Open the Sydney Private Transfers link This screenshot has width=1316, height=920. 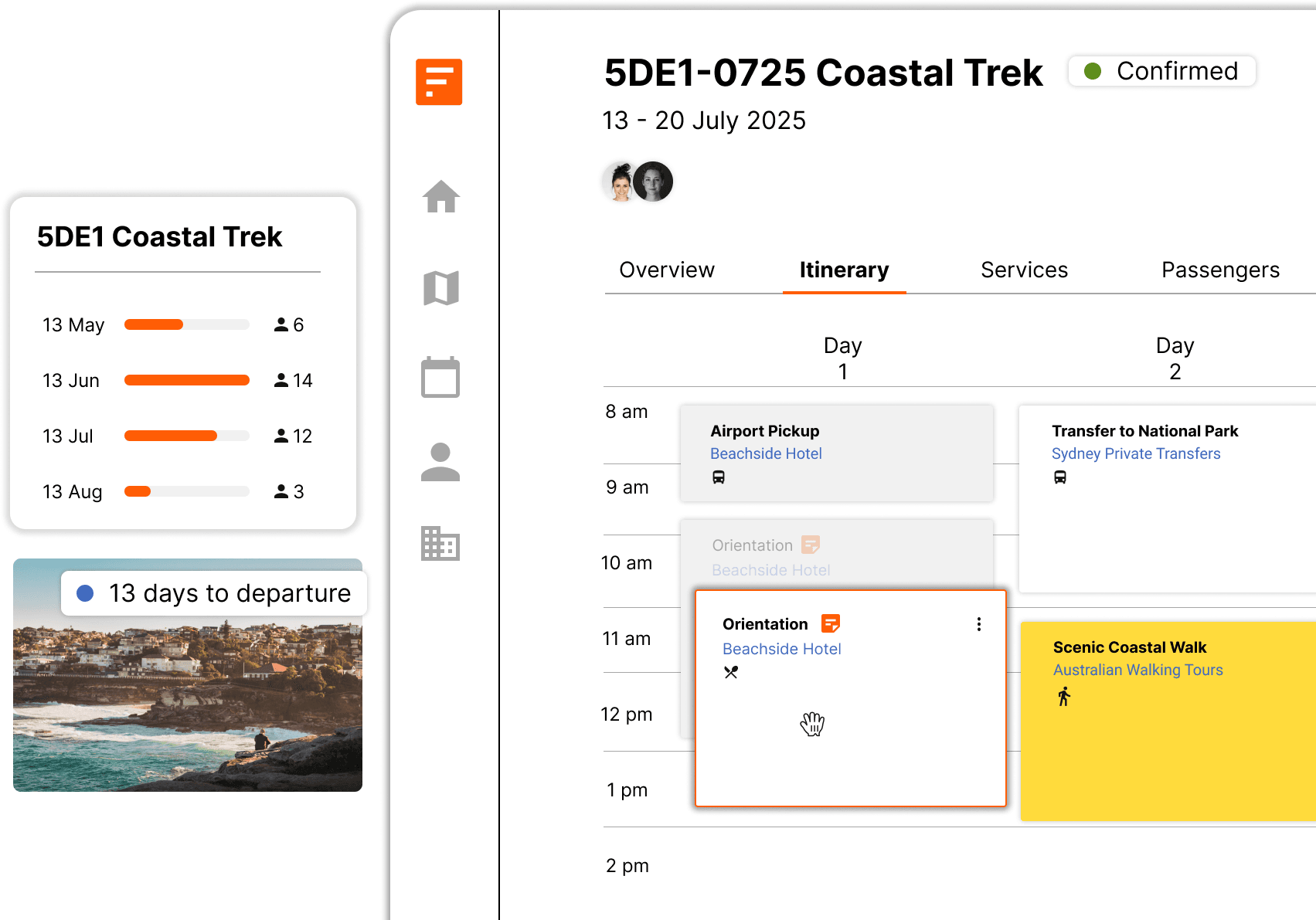coord(1135,453)
